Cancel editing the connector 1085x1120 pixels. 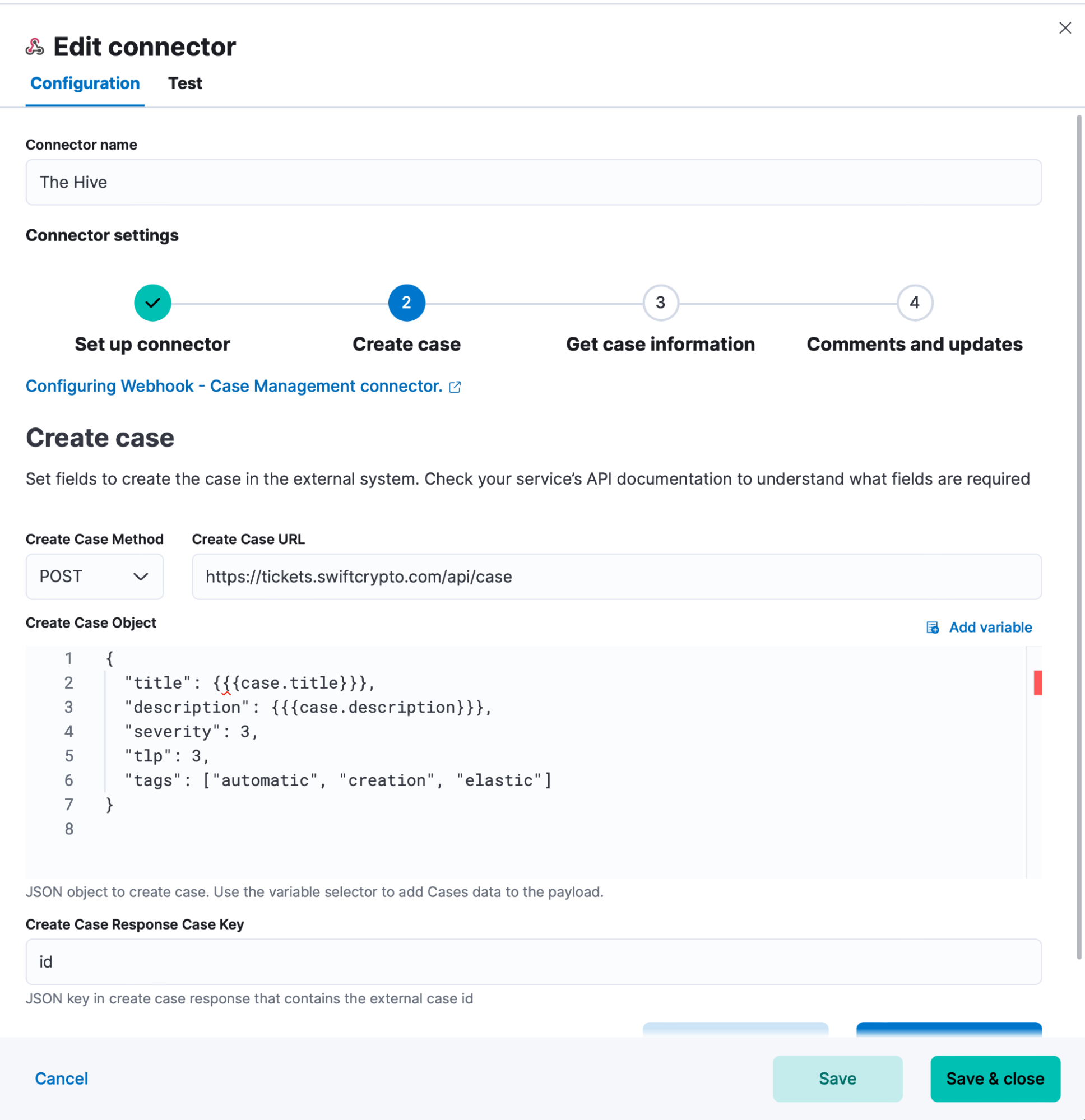[x=62, y=1079]
